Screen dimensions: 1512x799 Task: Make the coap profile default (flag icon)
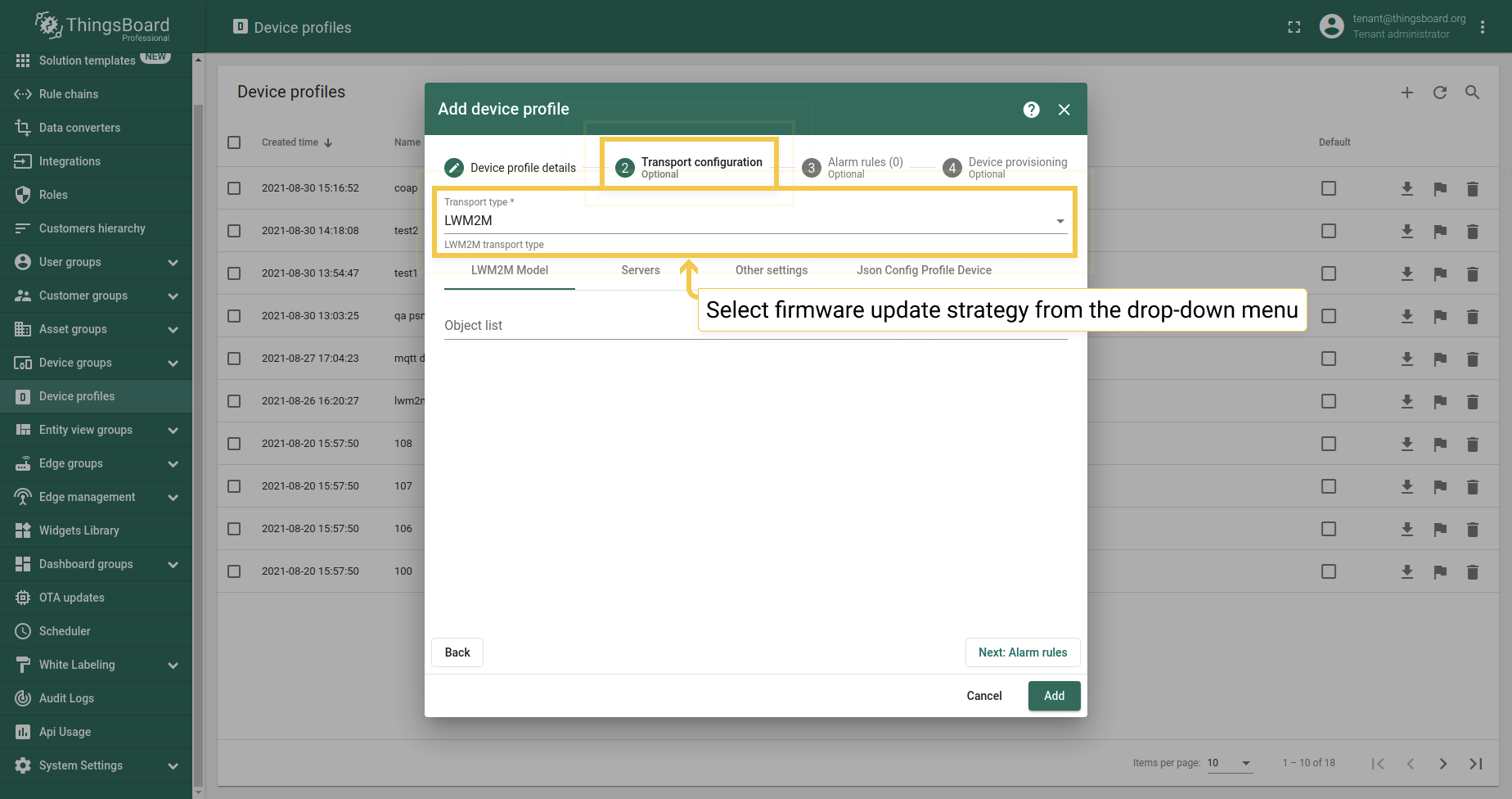tap(1440, 189)
